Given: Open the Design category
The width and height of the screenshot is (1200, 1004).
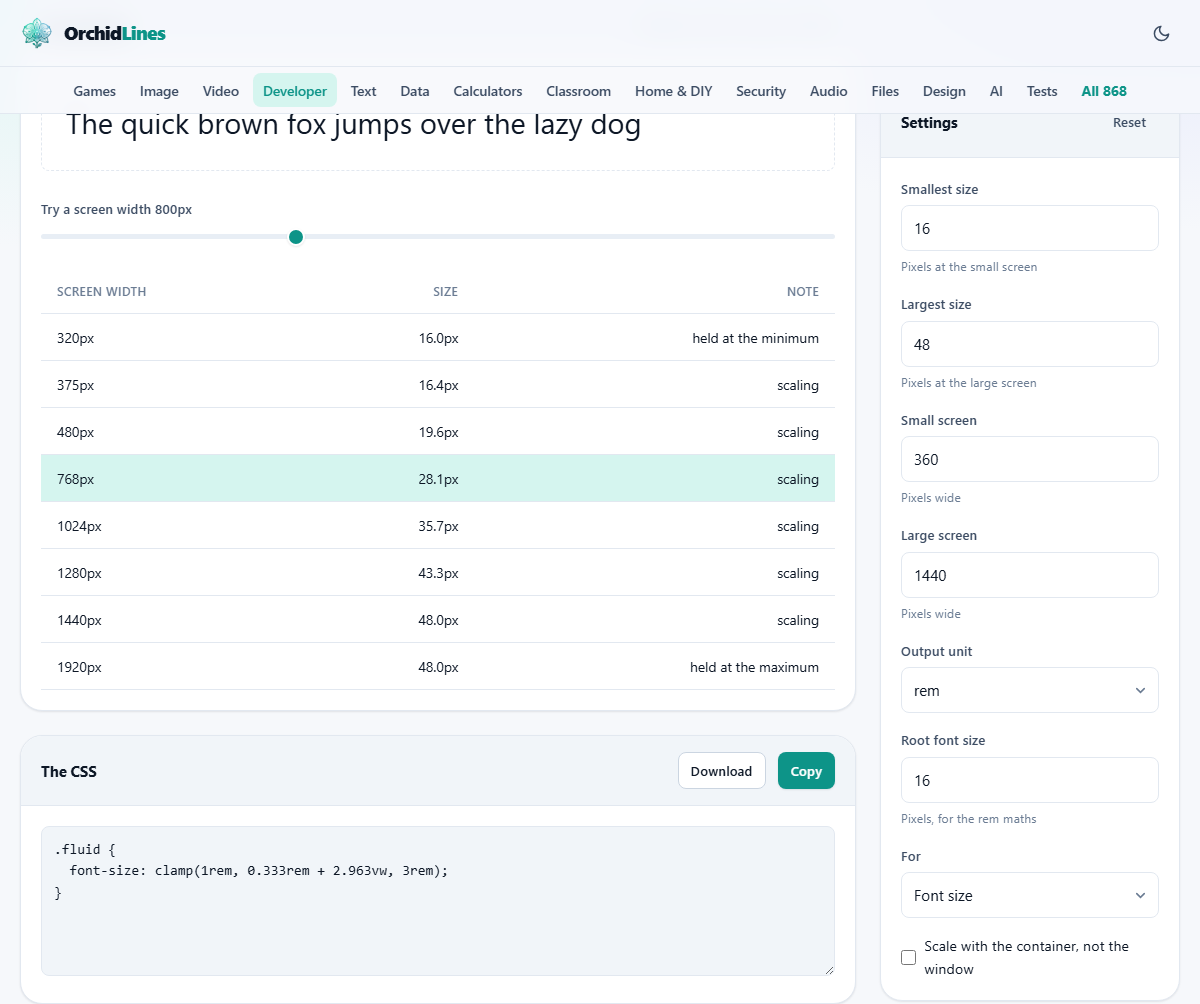Looking at the screenshot, I should (944, 91).
